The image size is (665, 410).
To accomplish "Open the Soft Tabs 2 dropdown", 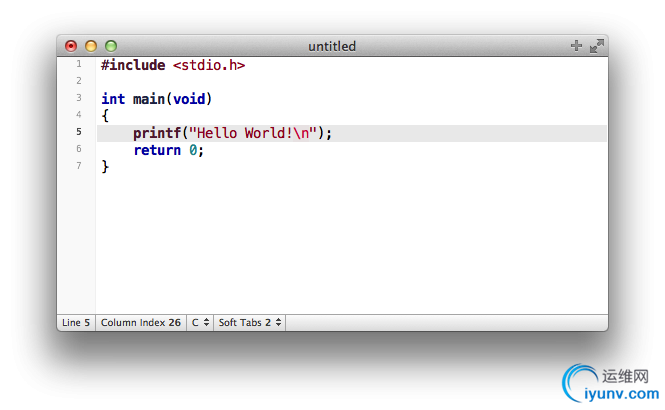I will pyautogui.click(x=250, y=323).
